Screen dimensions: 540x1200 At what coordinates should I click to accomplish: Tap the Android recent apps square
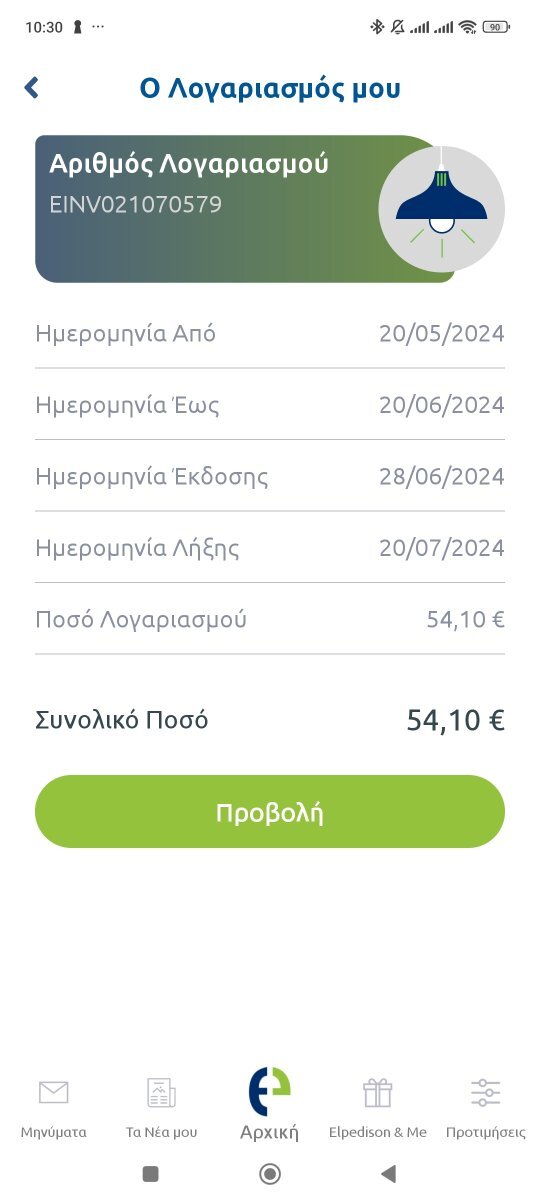151,1173
